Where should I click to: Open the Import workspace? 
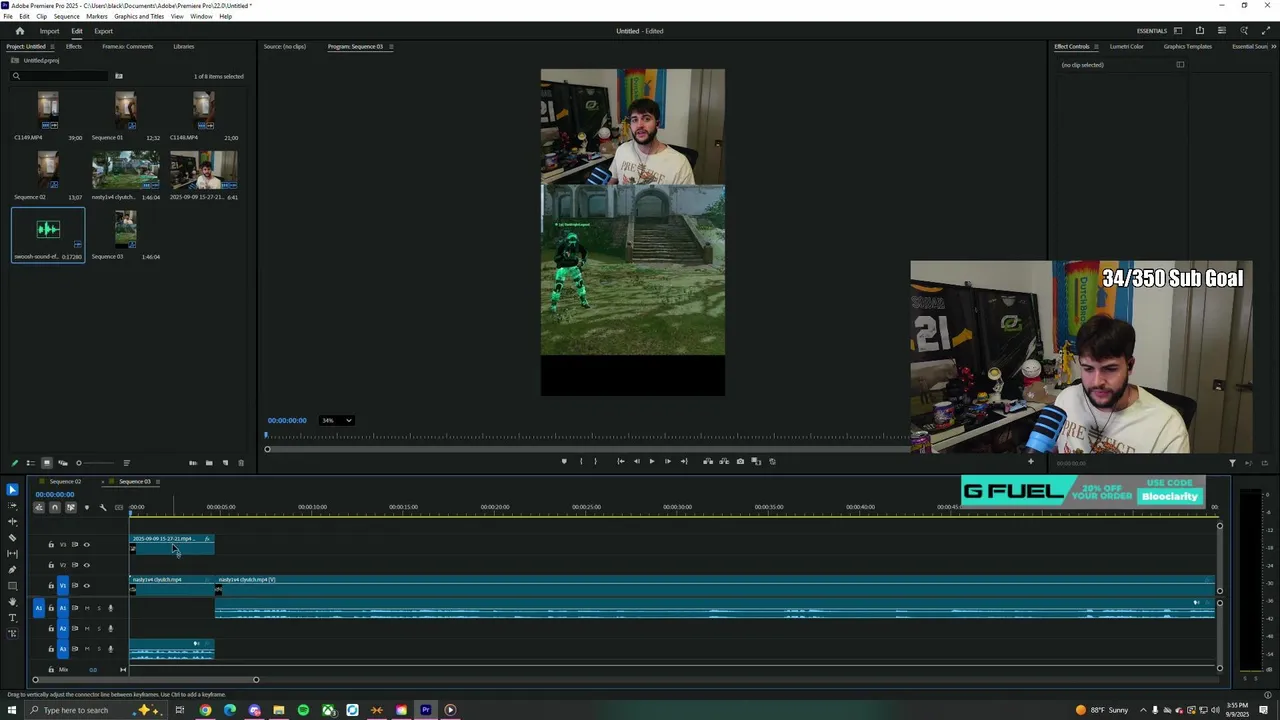pos(49,31)
